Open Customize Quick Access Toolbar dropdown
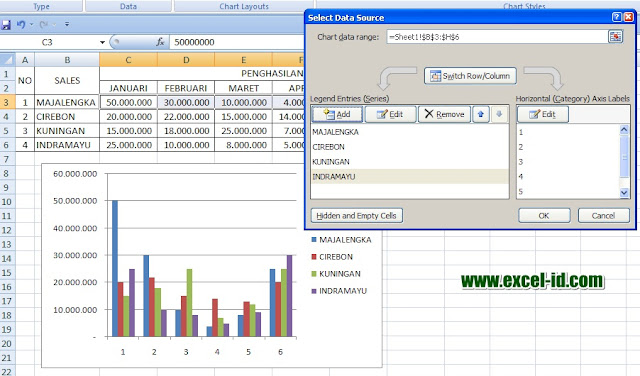Image resolution: width=640 pixels, height=376 pixels. (x=67, y=24)
